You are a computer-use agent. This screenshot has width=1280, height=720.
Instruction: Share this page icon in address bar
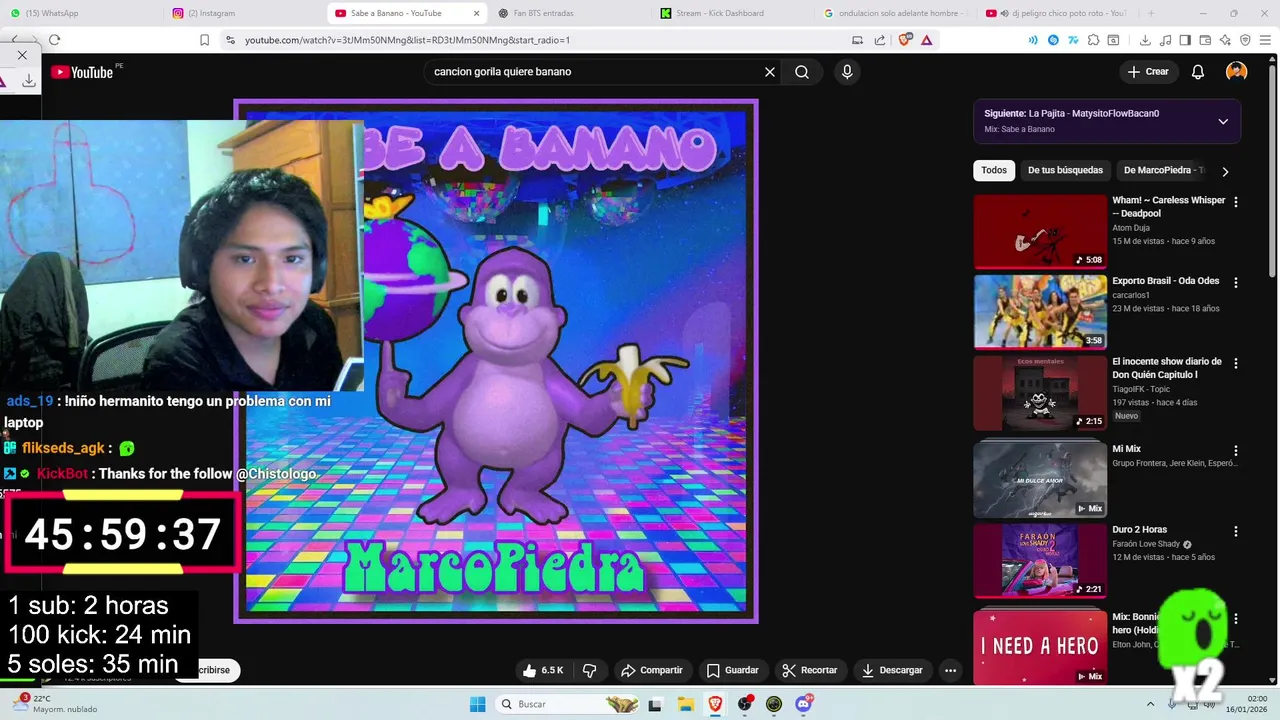[880, 40]
